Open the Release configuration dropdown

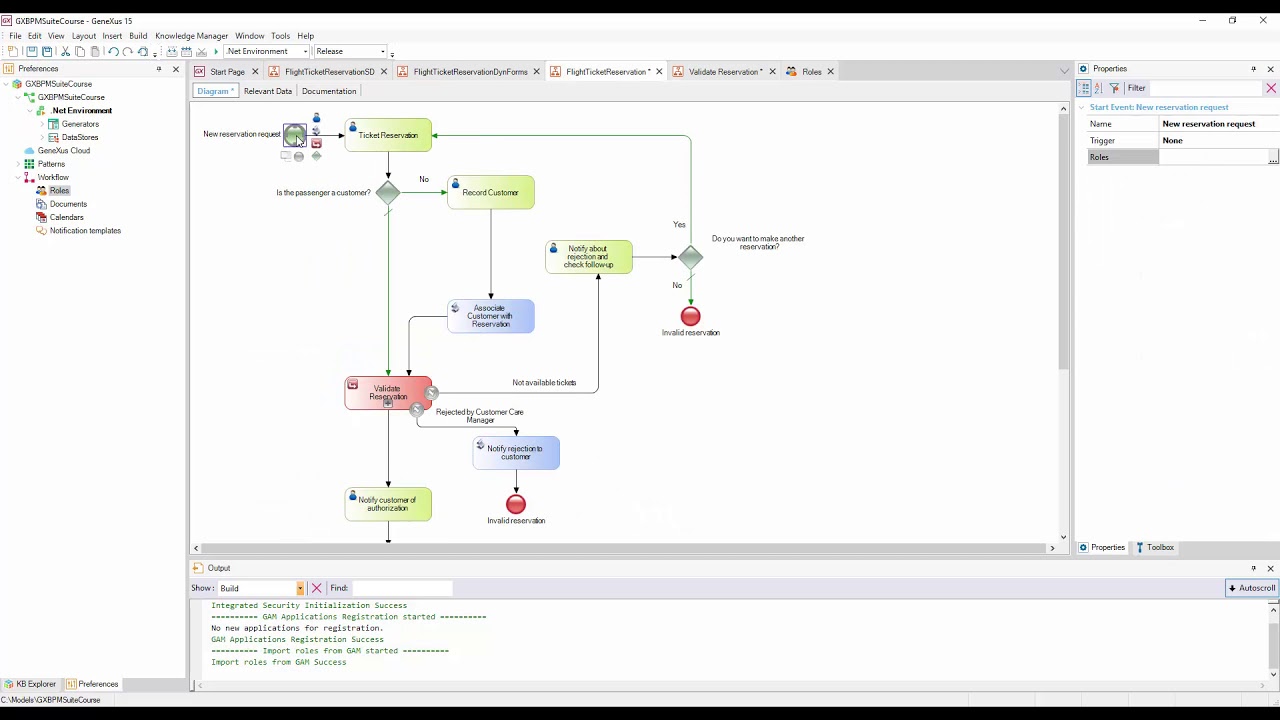click(381, 51)
